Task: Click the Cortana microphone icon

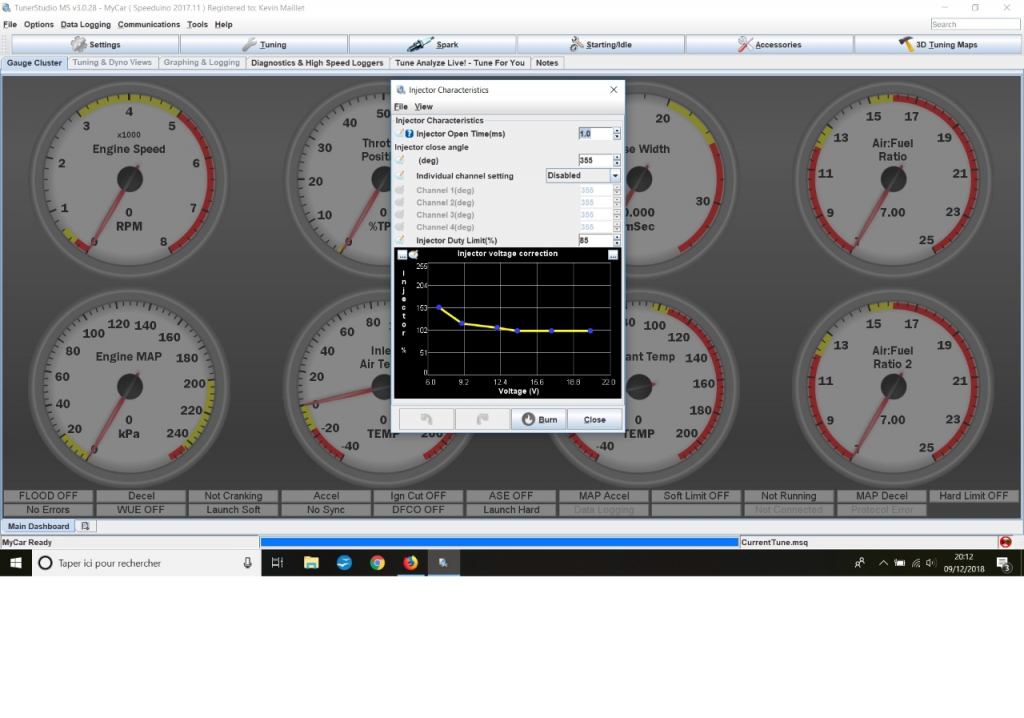Action: tap(248, 563)
